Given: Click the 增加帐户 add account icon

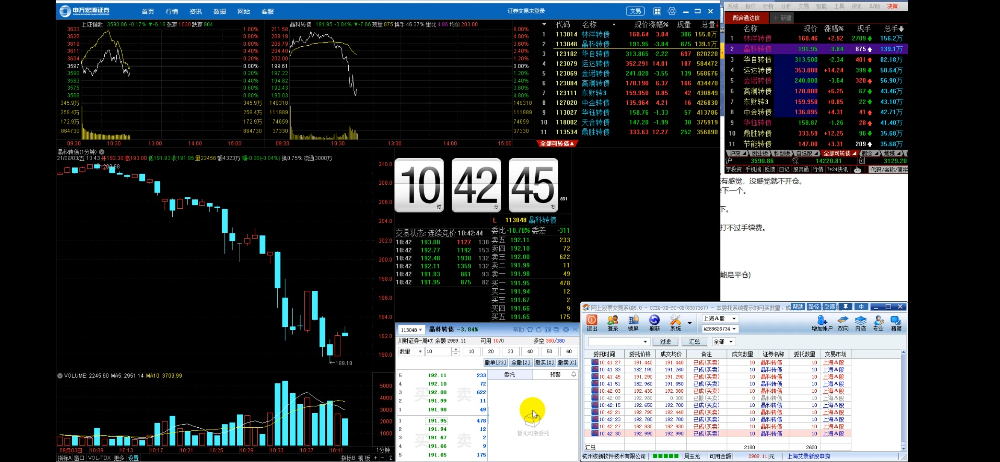Looking at the screenshot, I should (x=823, y=324).
